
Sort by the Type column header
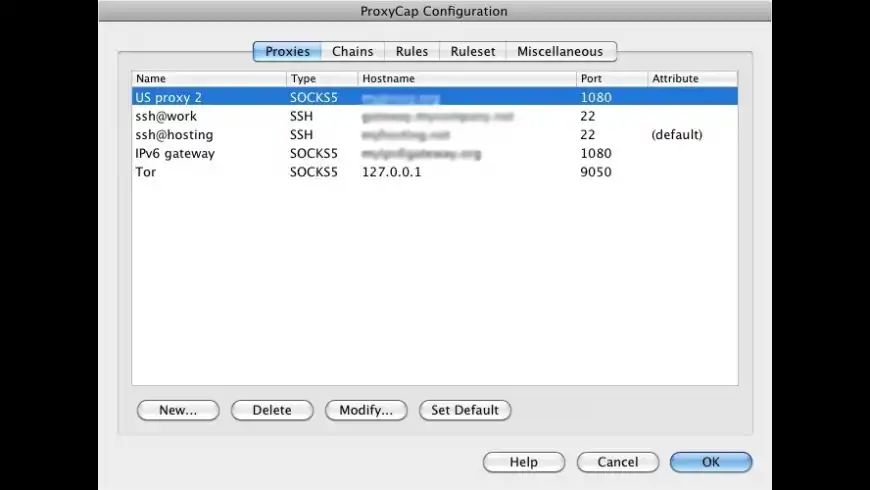pyautogui.click(x=322, y=78)
